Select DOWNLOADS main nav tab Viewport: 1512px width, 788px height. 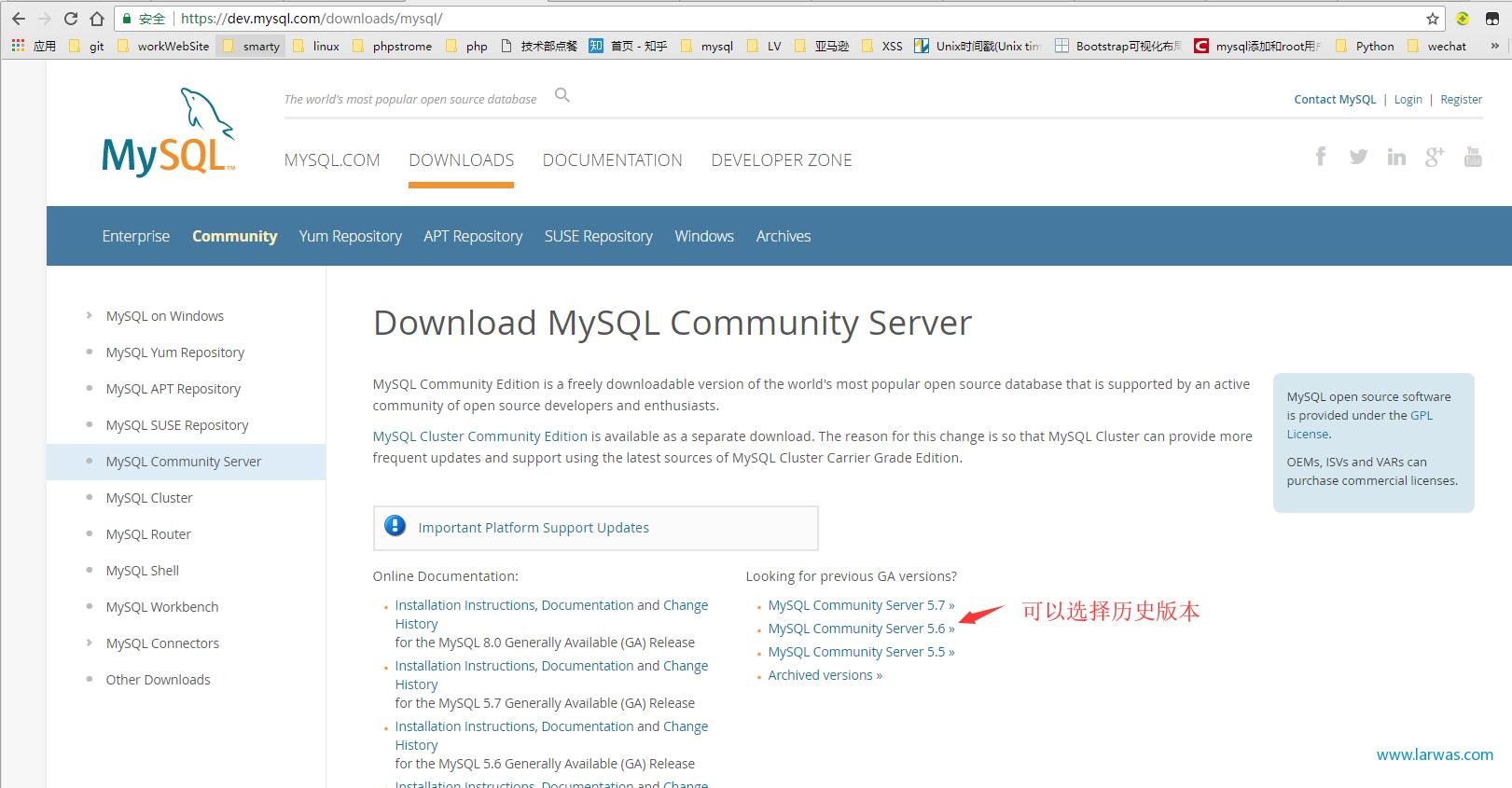coord(461,160)
